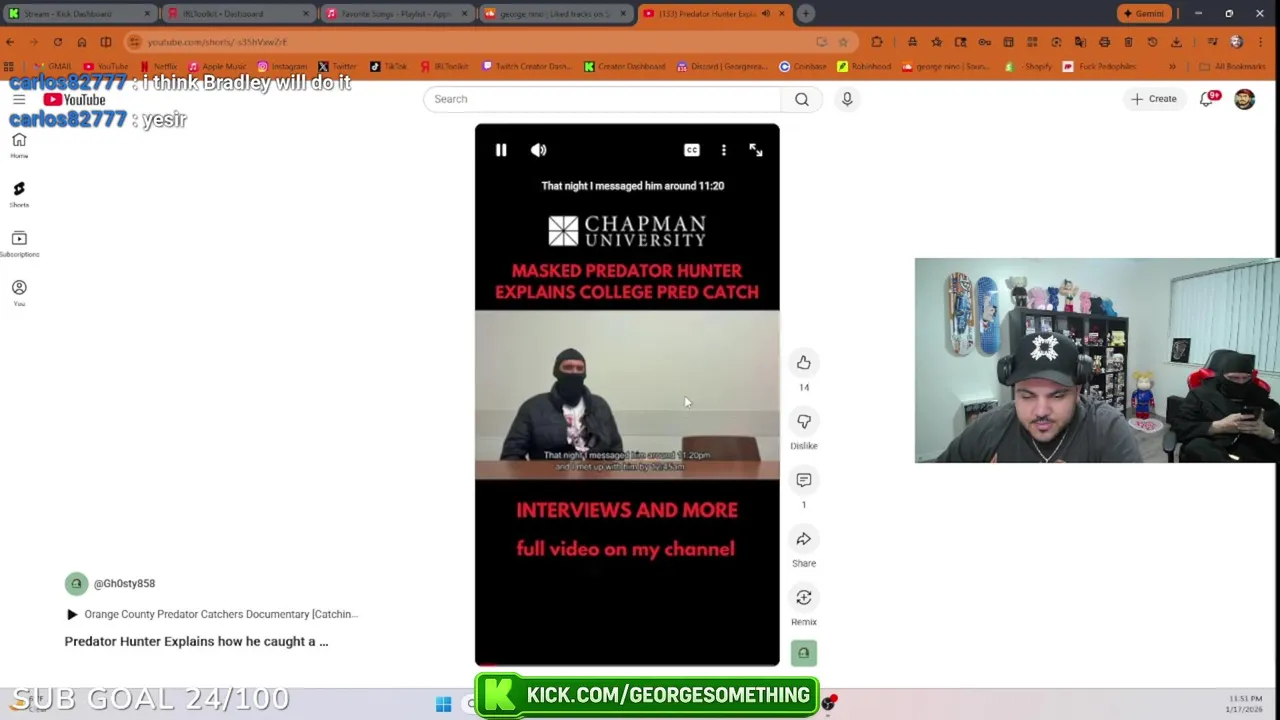Click the Short title 'Predator Hunter Explains how he caught a ...'

tap(196, 642)
